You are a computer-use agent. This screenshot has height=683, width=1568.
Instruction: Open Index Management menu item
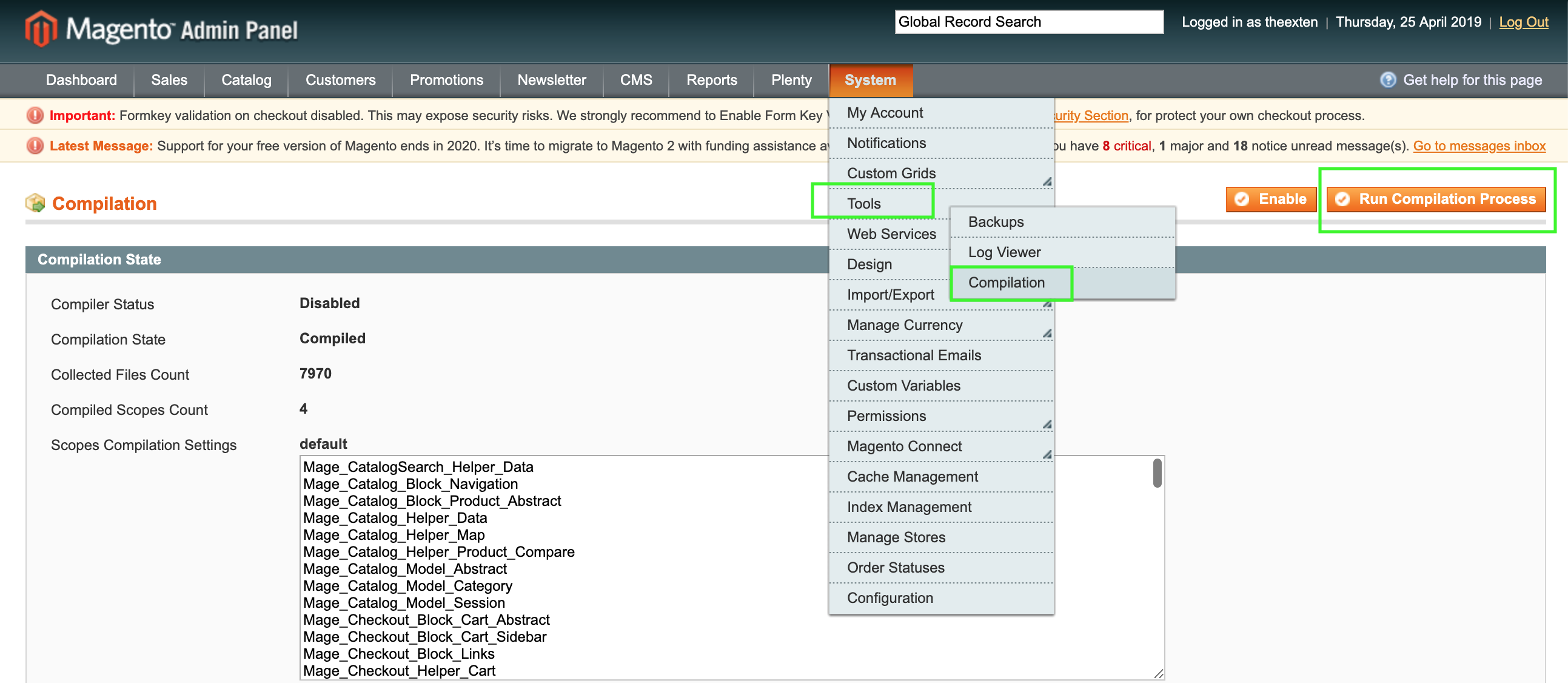[941, 507]
